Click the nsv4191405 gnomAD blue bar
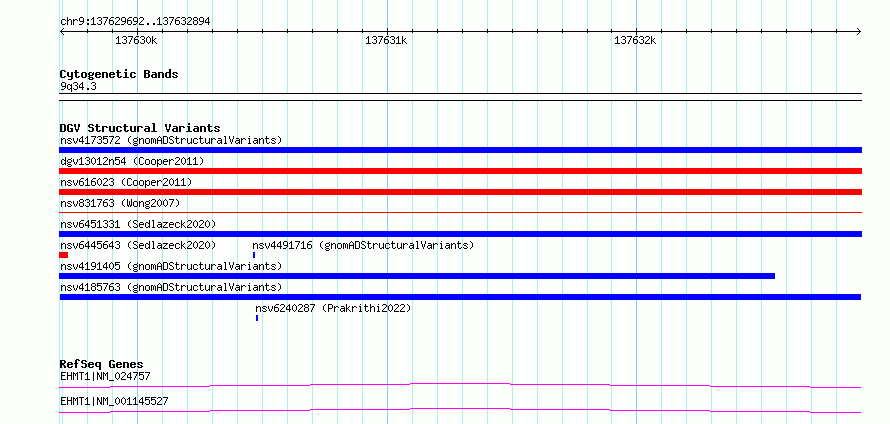Image resolution: width=890 pixels, height=424 pixels. (x=417, y=276)
